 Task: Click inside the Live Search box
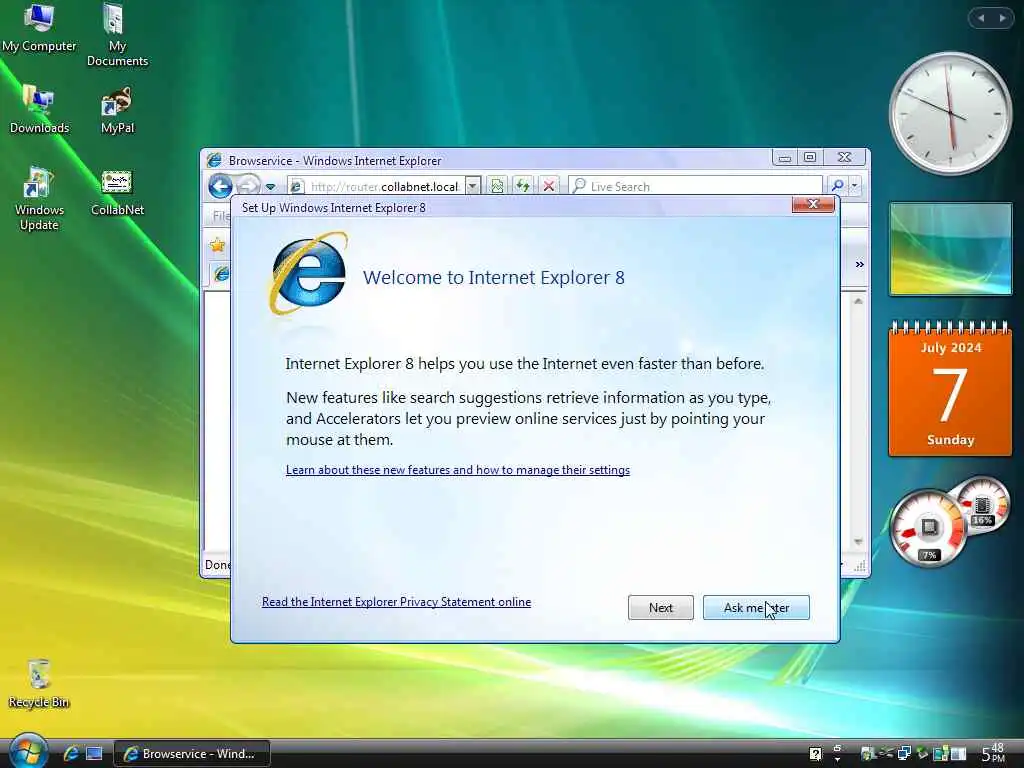tap(696, 186)
